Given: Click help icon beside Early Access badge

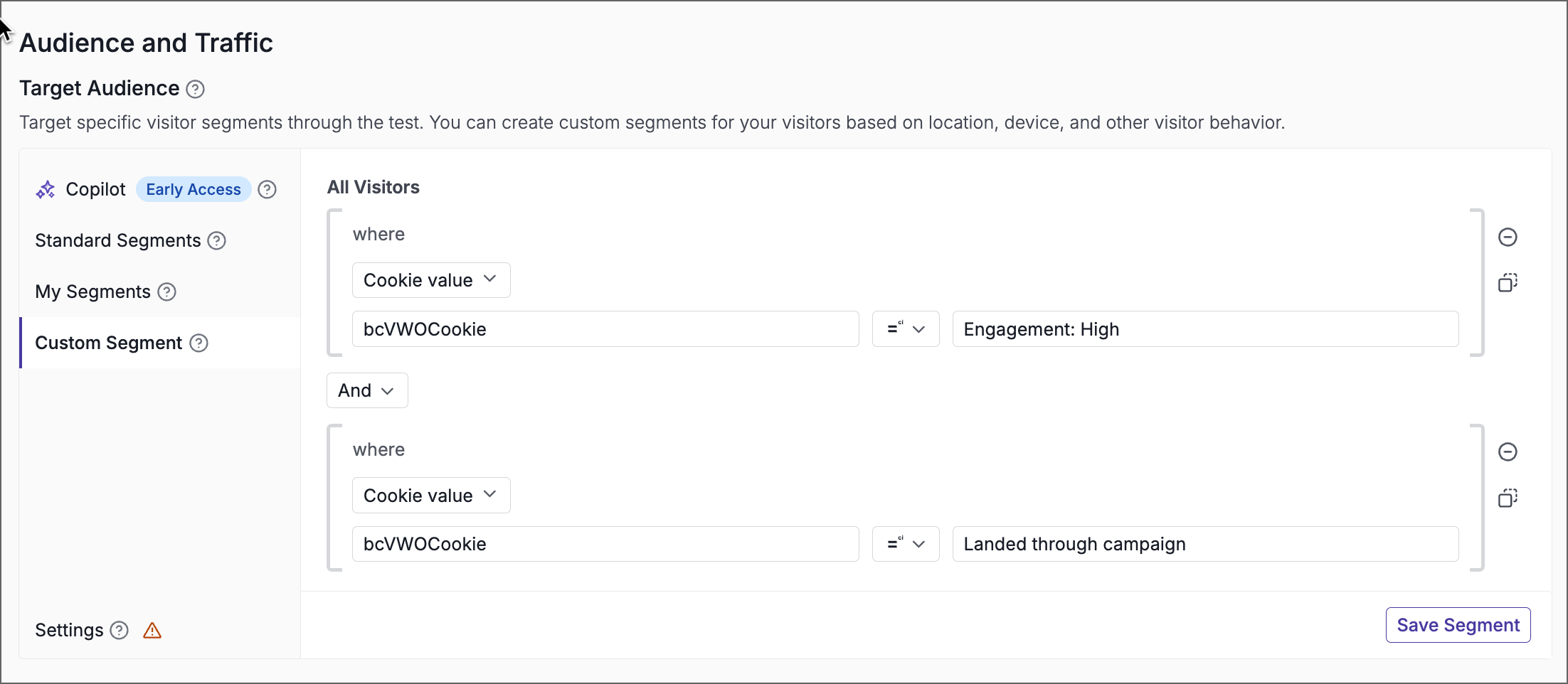Looking at the screenshot, I should coord(267,190).
